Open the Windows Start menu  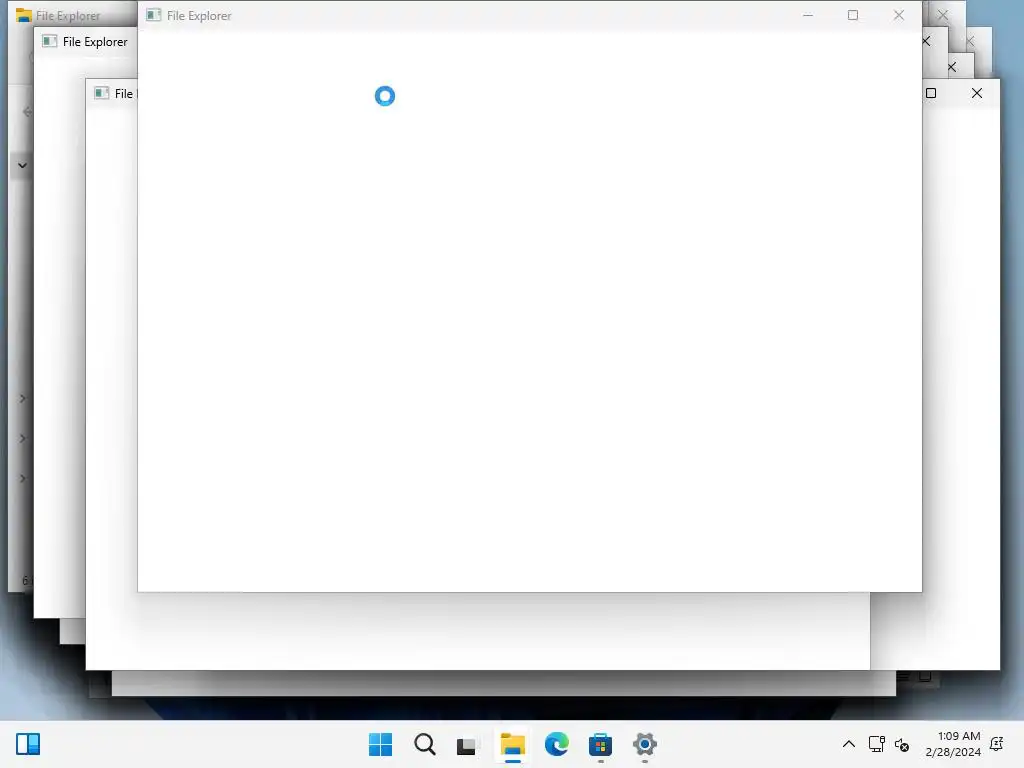(x=380, y=744)
